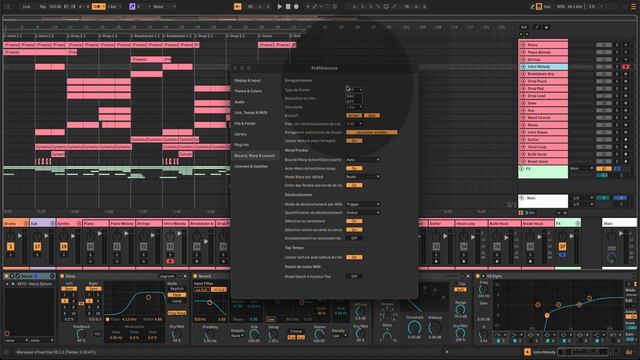Click the Solo exclusive button
640x360 pixels.
371,116
